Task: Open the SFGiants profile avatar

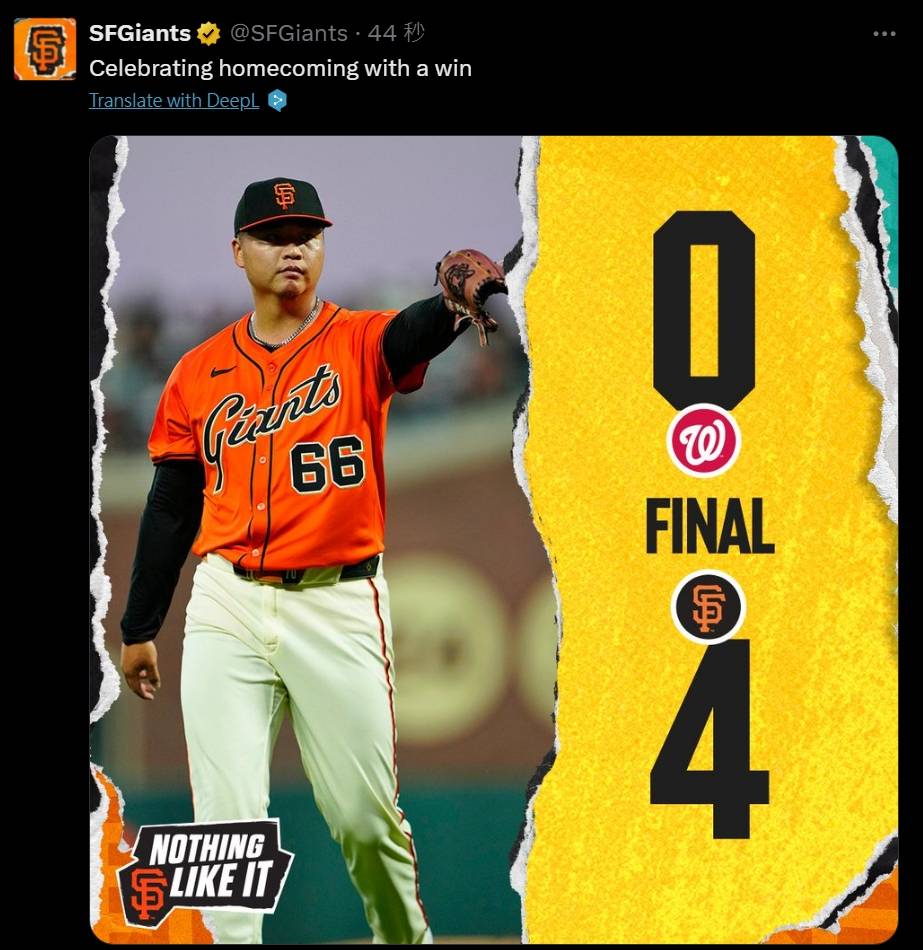Action: tap(45, 48)
